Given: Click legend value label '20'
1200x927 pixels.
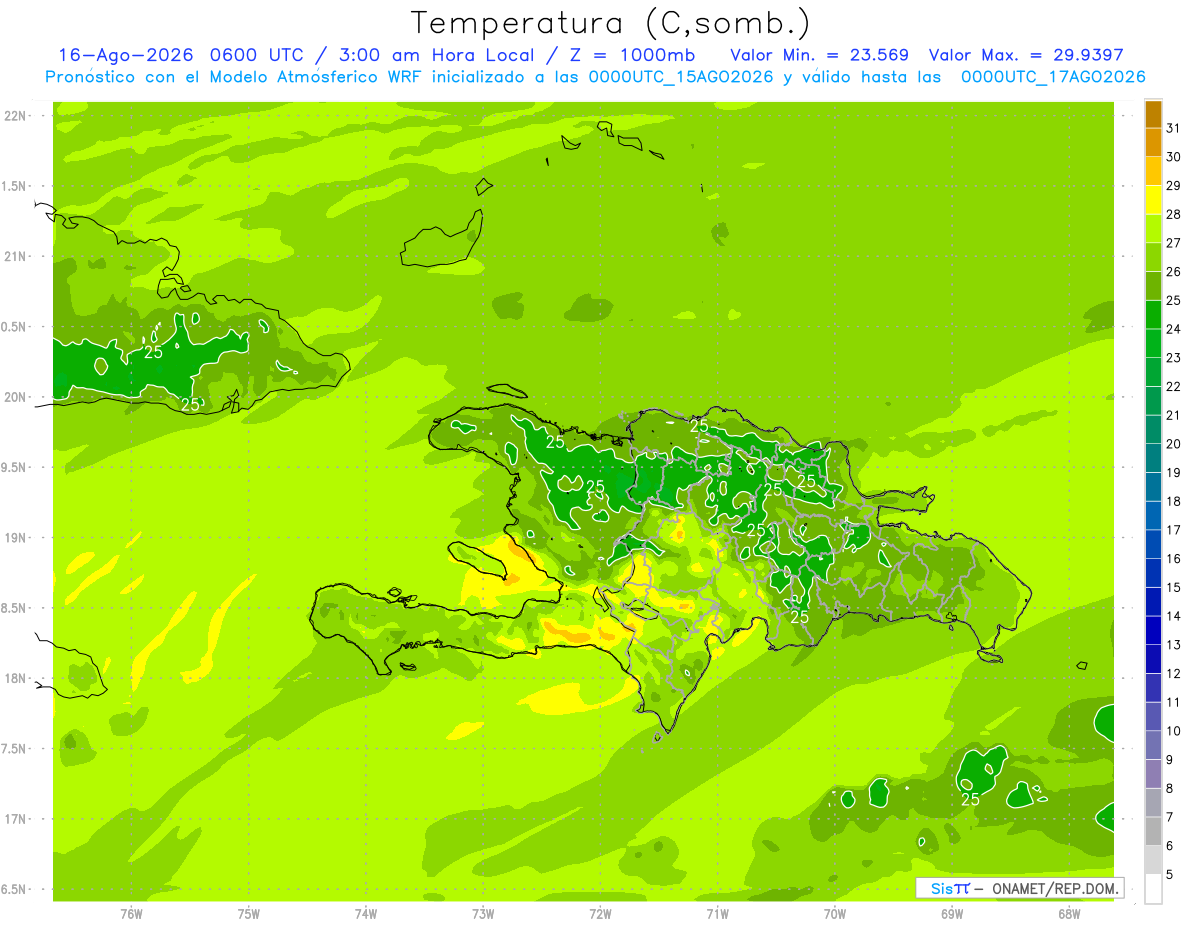Looking at the screenshot, I should pyautogui.click(x=1174, y=444).
